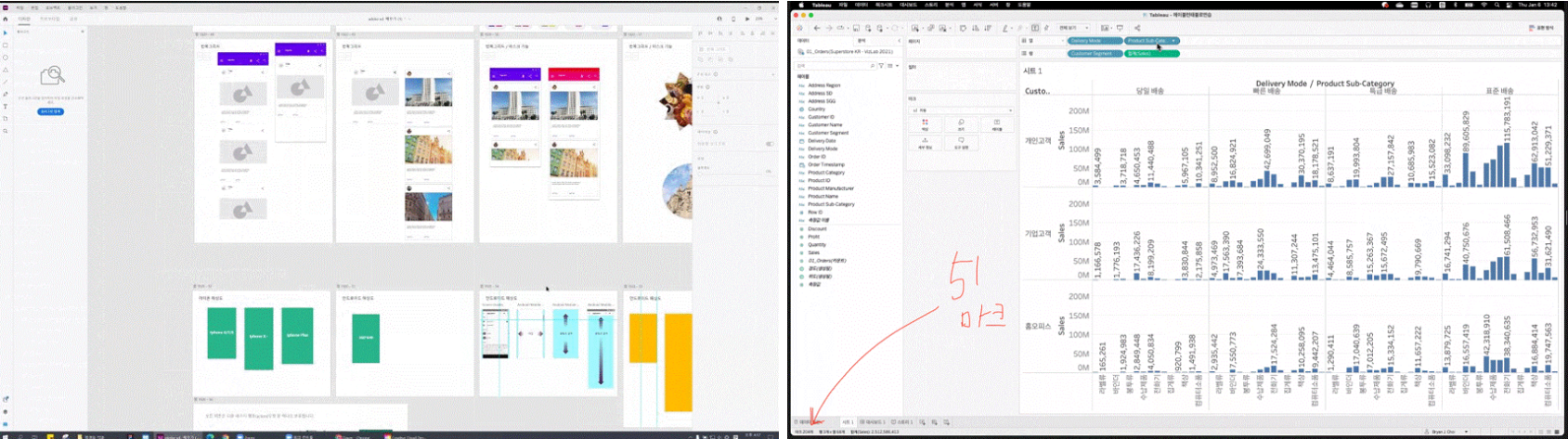
Task: Click the Tableau logo start page icon
Action: [x=799, y=28]
